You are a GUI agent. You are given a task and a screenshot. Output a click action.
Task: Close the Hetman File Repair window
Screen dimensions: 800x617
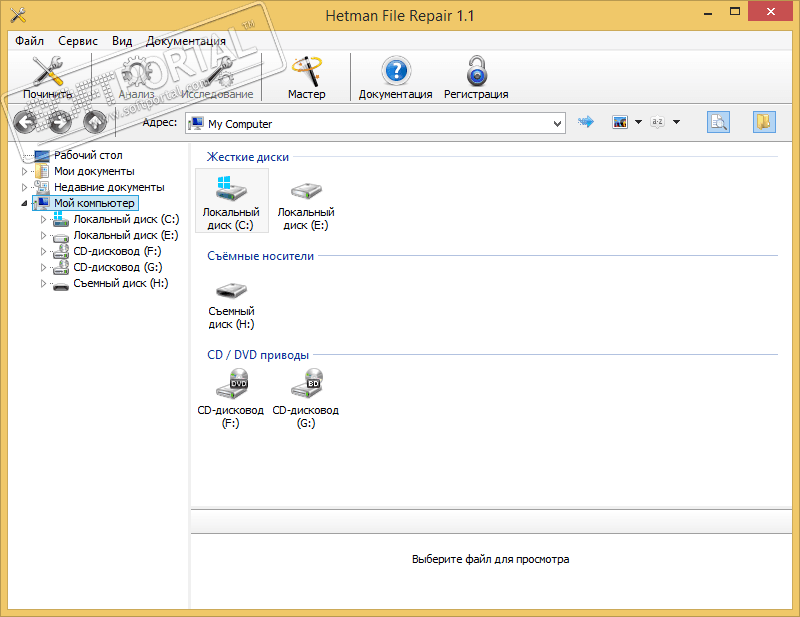pos(770,12)
